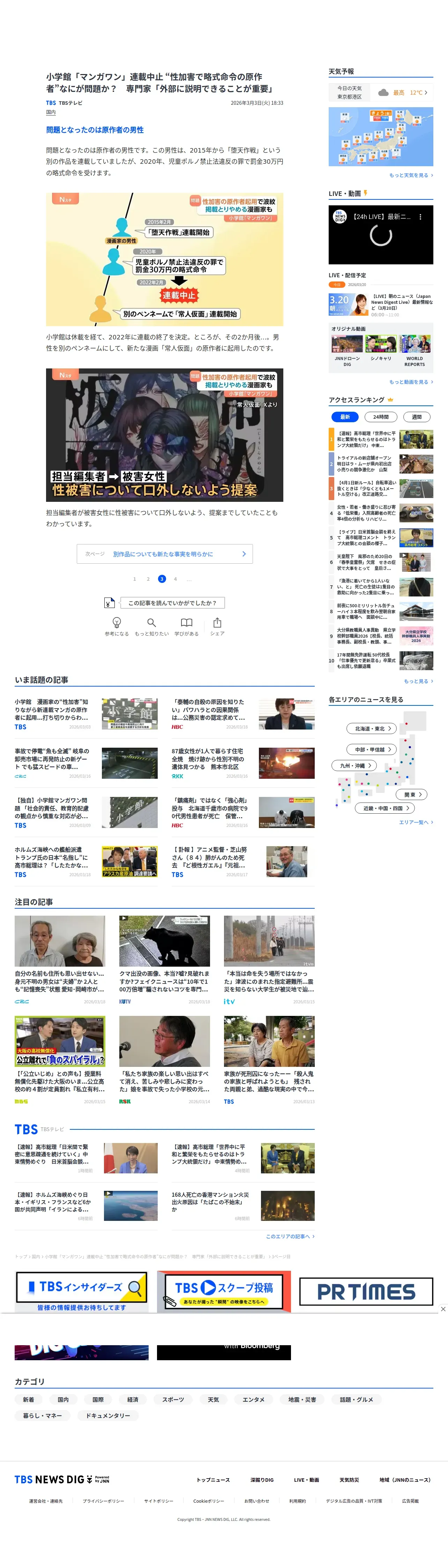Click the mascot feedback icon beside the question
Image resolution: width=448 pixels, height=1568 pixels.
(109, 603)
